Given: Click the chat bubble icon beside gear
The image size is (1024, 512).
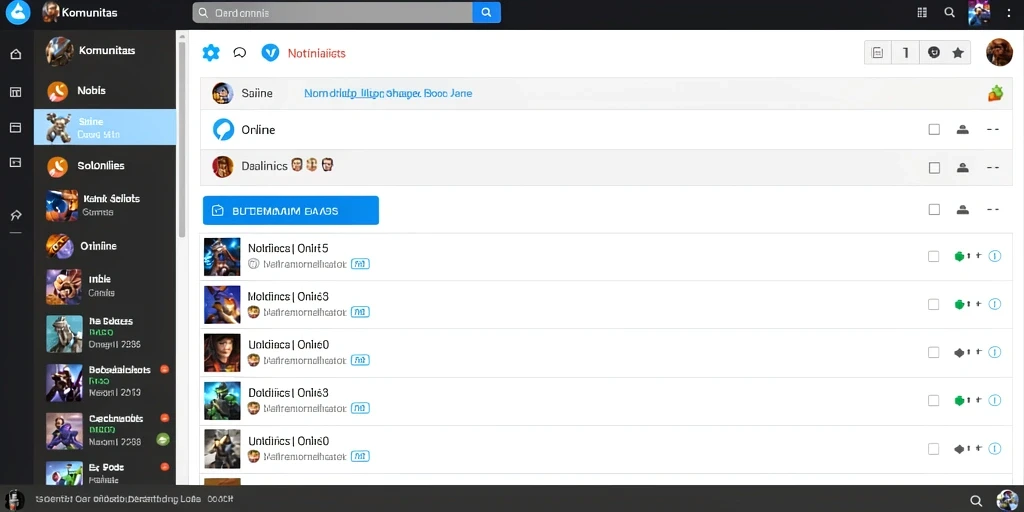Looking at the screenshot, I should 240,53.
